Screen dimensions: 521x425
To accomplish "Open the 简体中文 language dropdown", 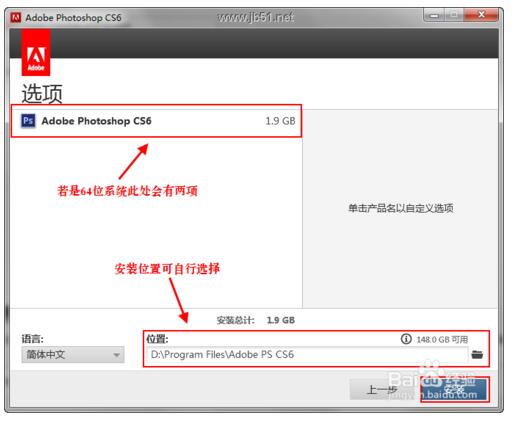I will tap(73, 355).
